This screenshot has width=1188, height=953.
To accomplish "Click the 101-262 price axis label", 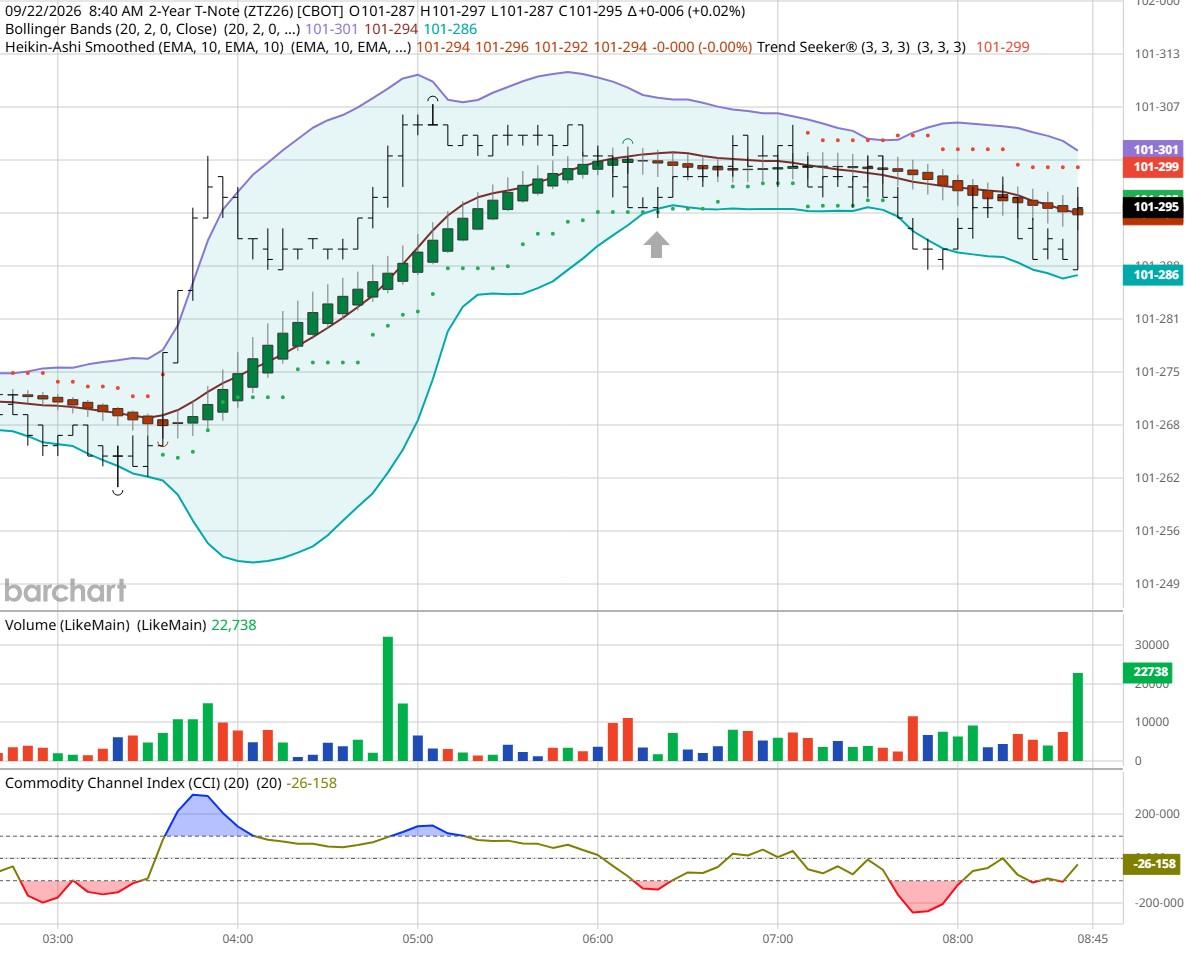I will click(x=1157, y=478).
